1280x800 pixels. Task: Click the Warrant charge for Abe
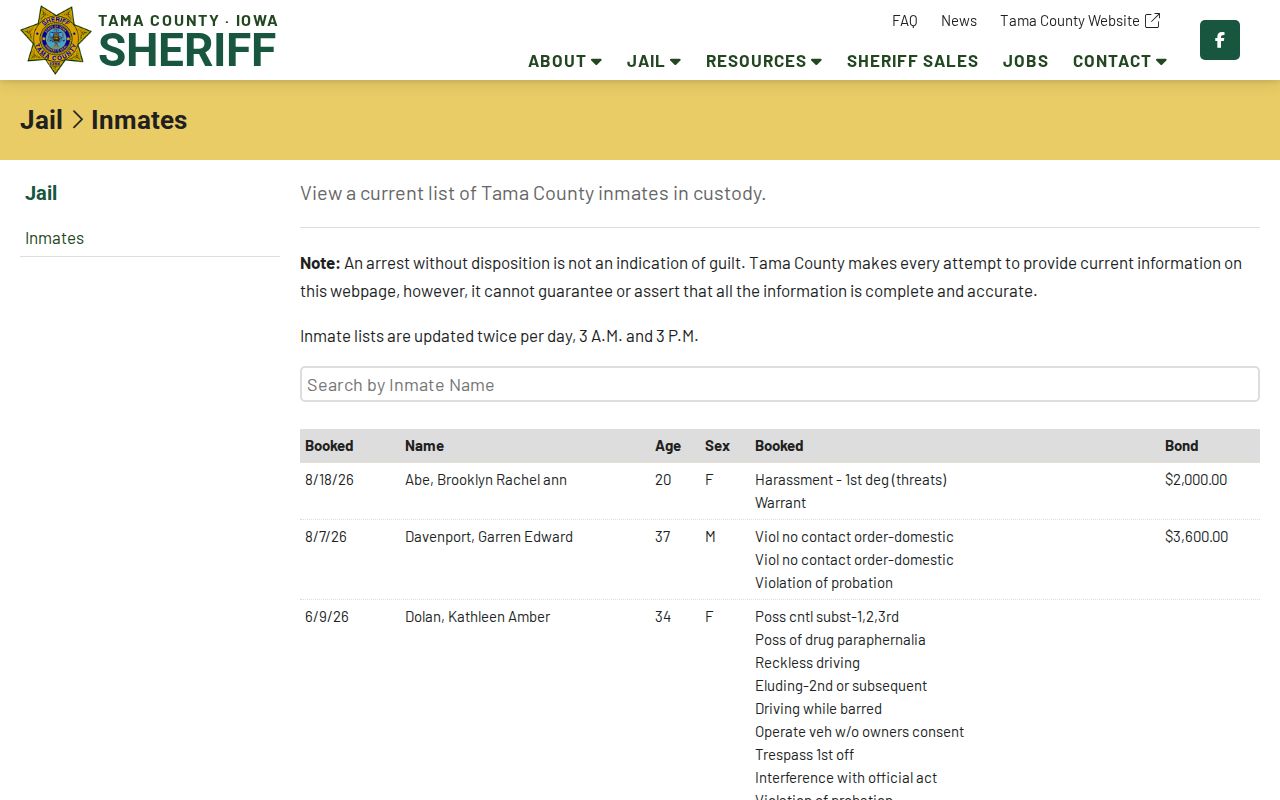coord(781,503)
